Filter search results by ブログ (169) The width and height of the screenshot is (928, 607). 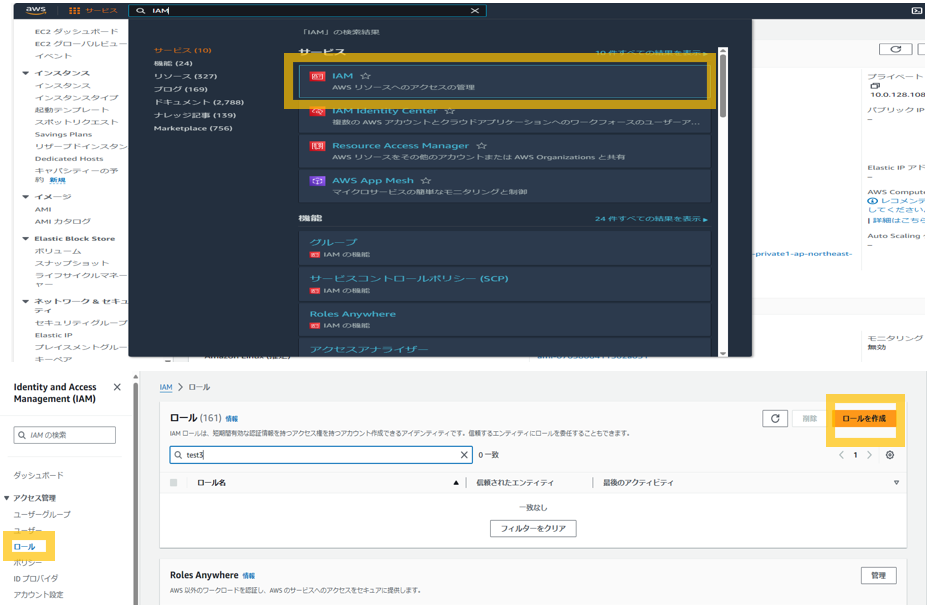click(x=181, y=89)
